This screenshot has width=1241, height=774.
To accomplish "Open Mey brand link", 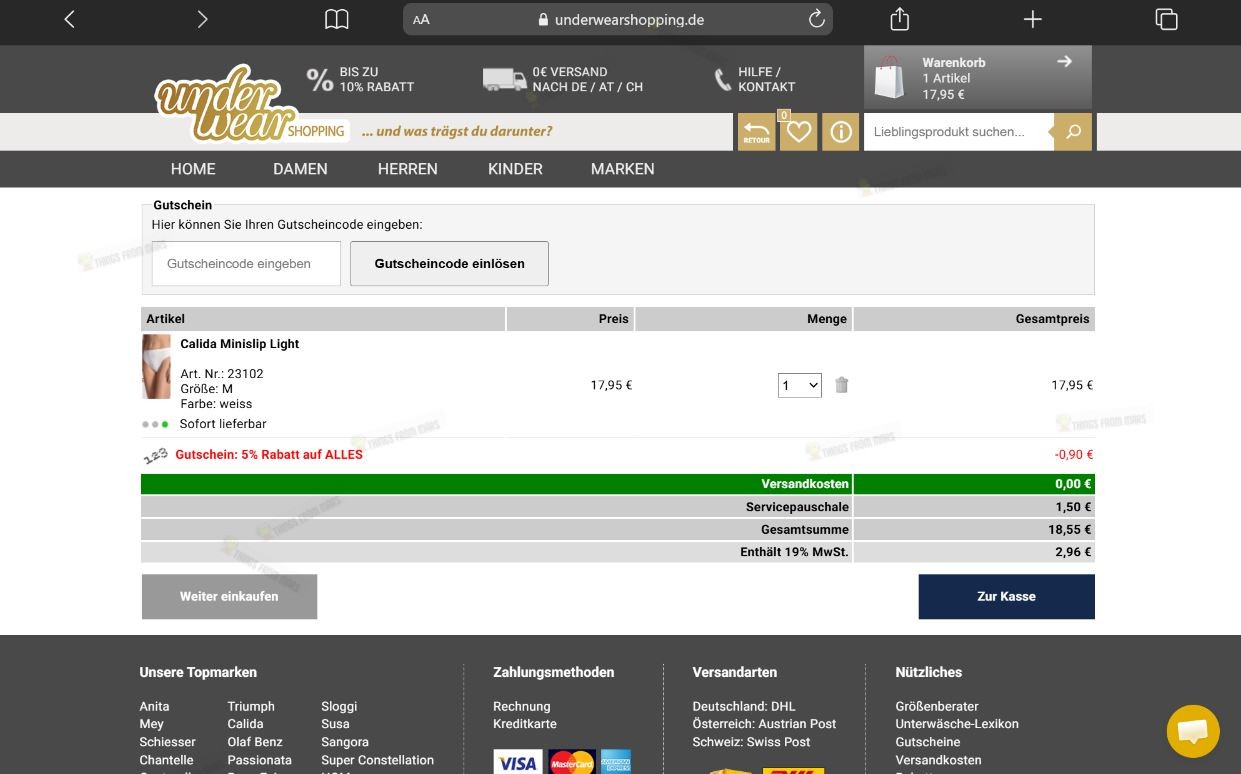I will [151, 724].
